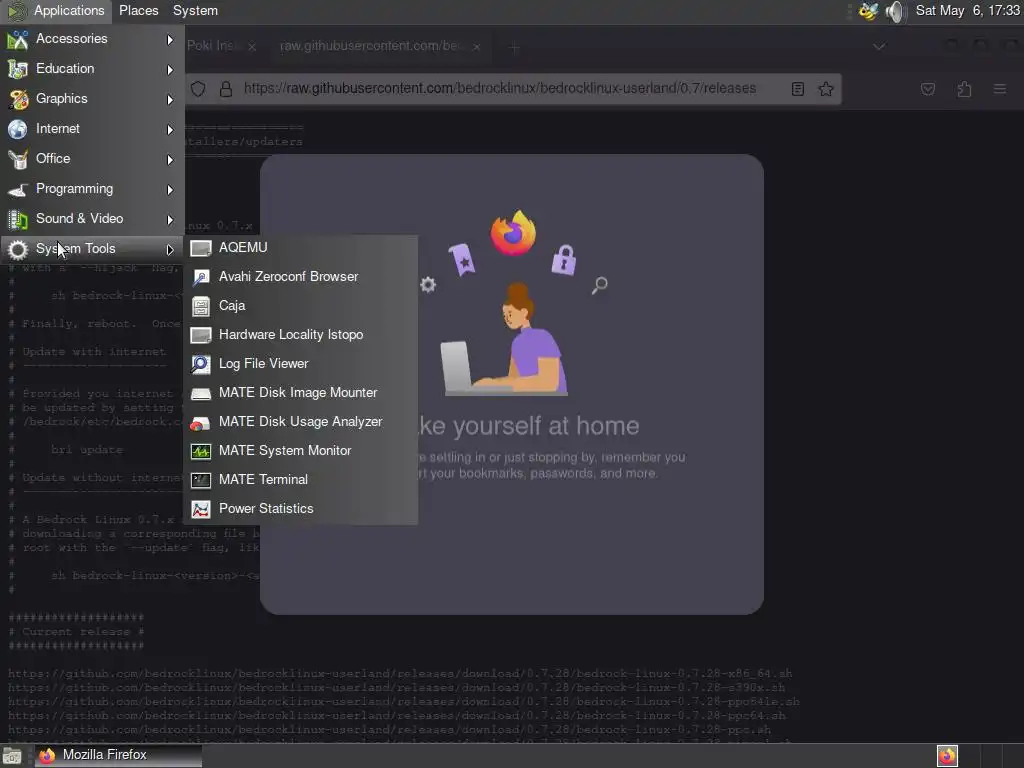Expand the Graphics submenu arrow
This screenshot has height=768, width=1024.
coord(170,100)
